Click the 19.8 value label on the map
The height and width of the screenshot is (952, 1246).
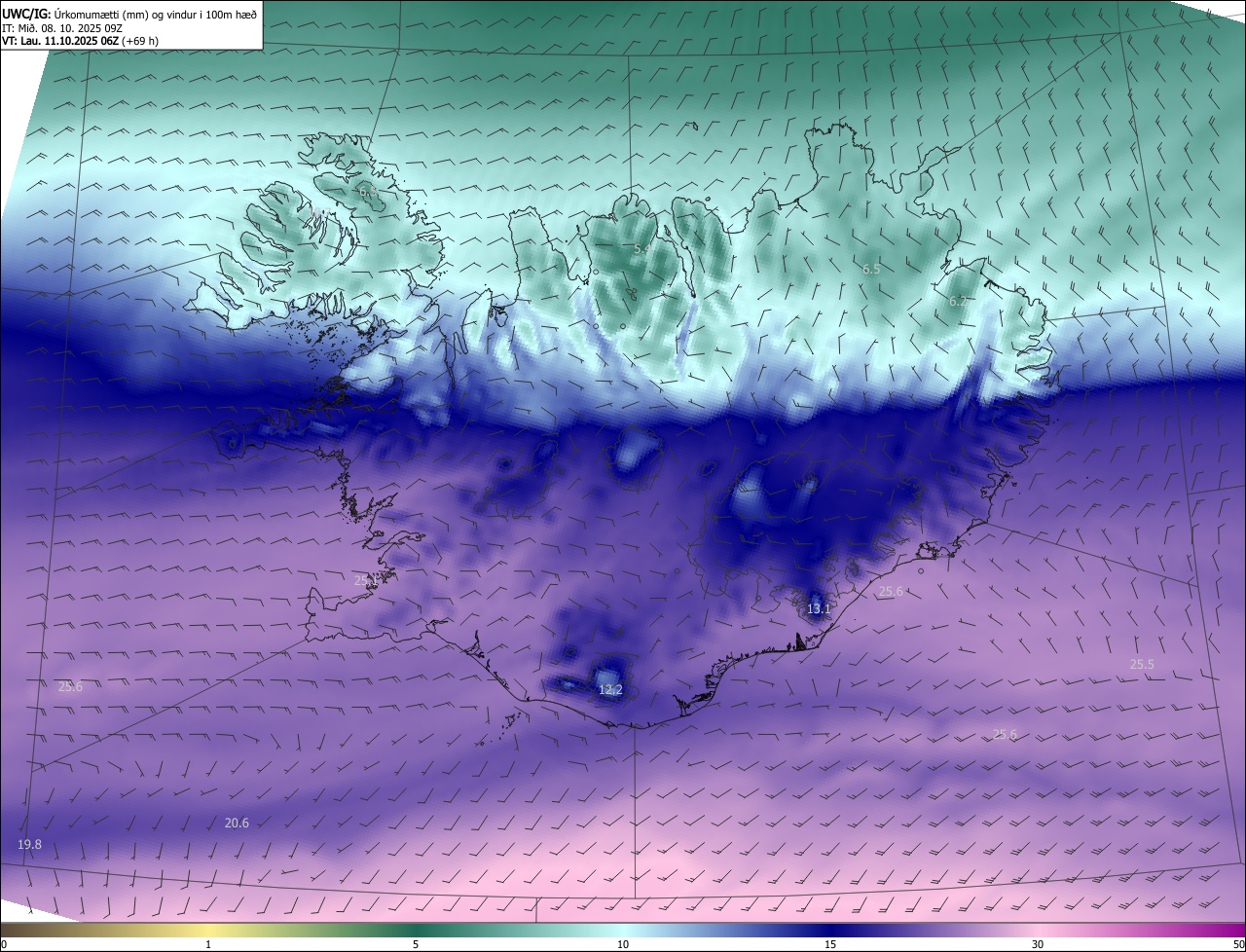pyautogui.click(x=30, y=845)
